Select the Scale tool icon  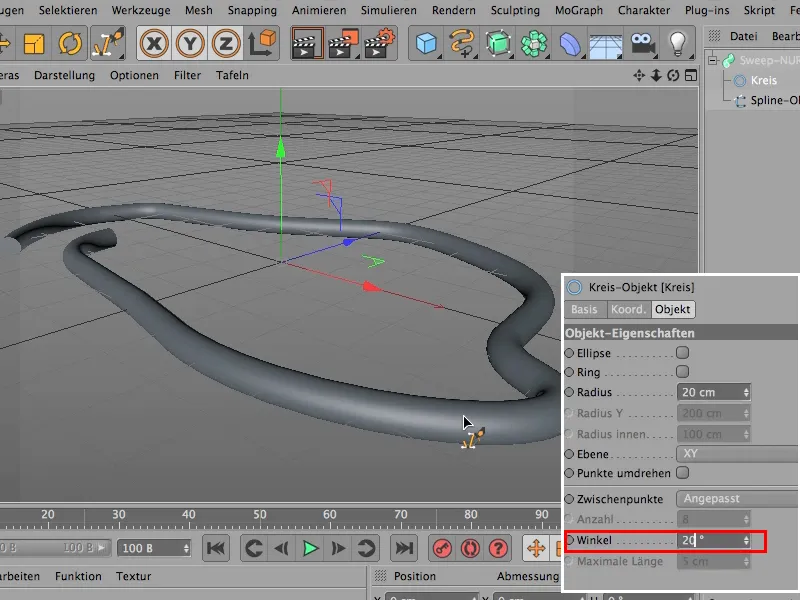34,43
